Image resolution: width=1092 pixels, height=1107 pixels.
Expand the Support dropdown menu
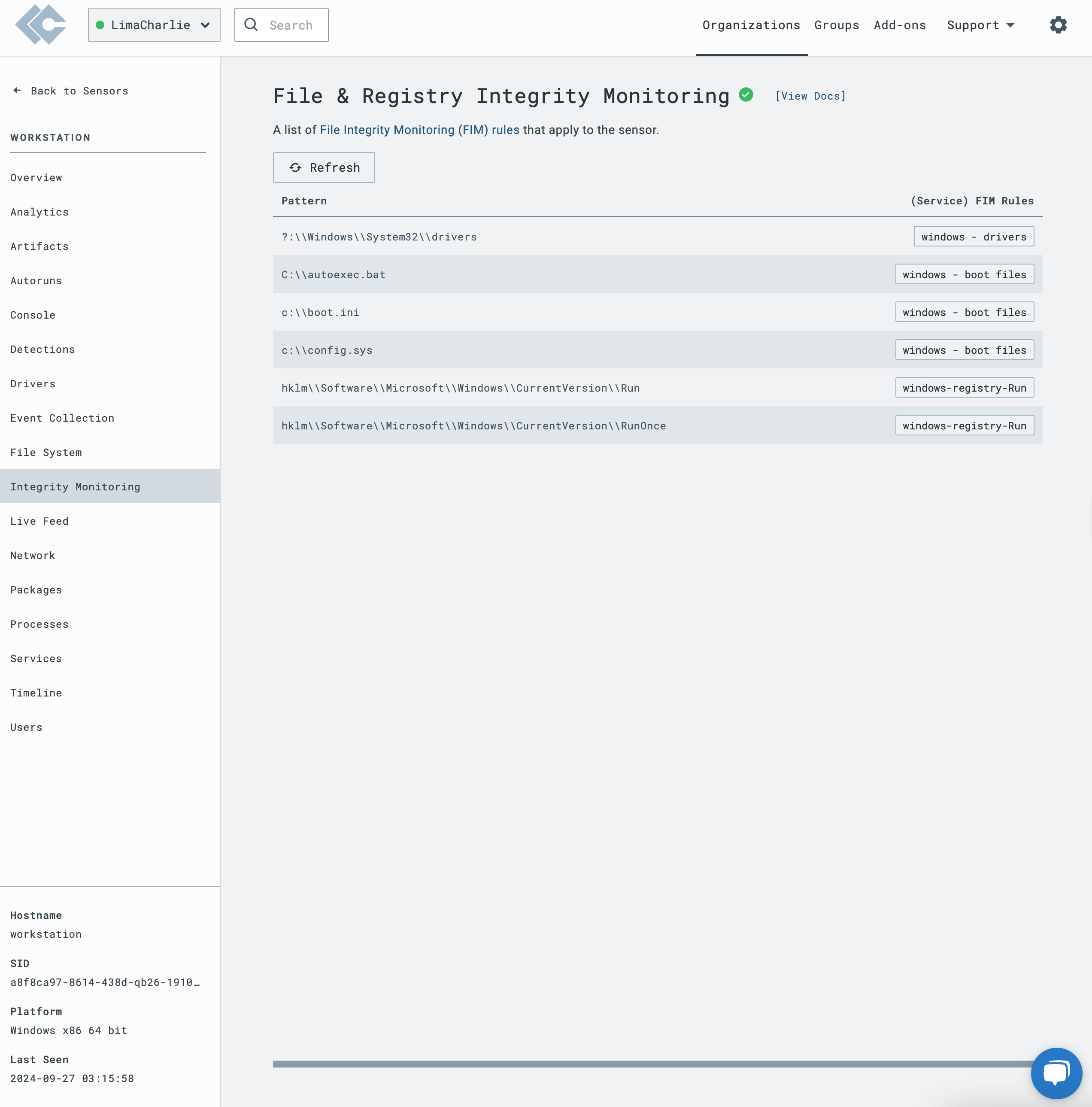(x=981, y=25)
